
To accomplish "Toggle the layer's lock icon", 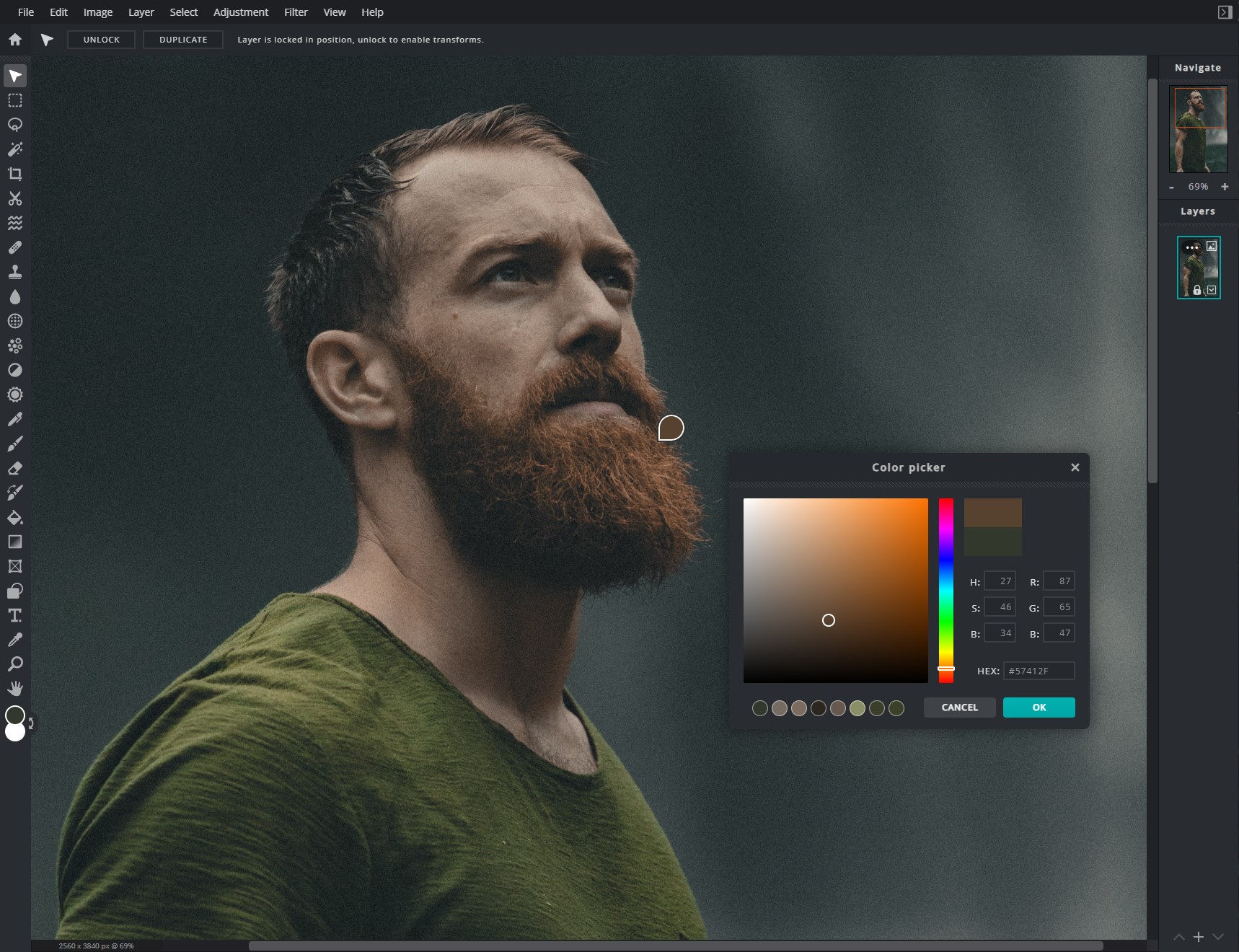I will click(1197, 291).
